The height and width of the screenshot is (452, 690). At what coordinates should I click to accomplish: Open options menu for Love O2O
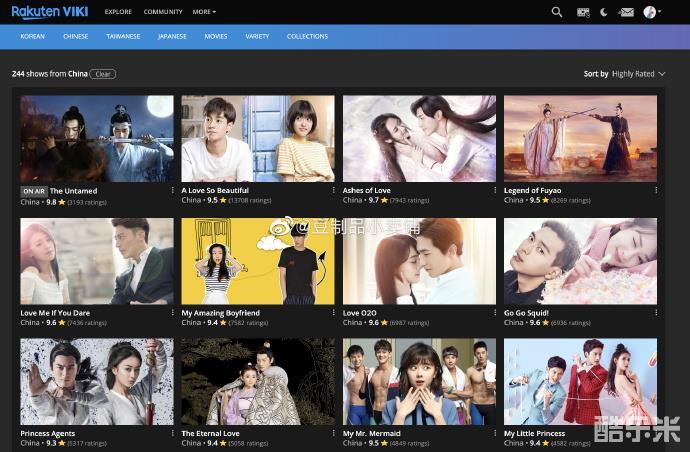tap(495, 312)
